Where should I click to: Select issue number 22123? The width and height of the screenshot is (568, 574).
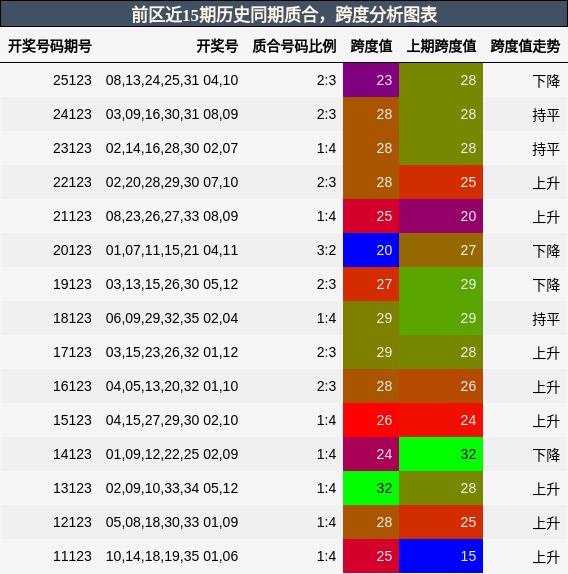[72, 182]
